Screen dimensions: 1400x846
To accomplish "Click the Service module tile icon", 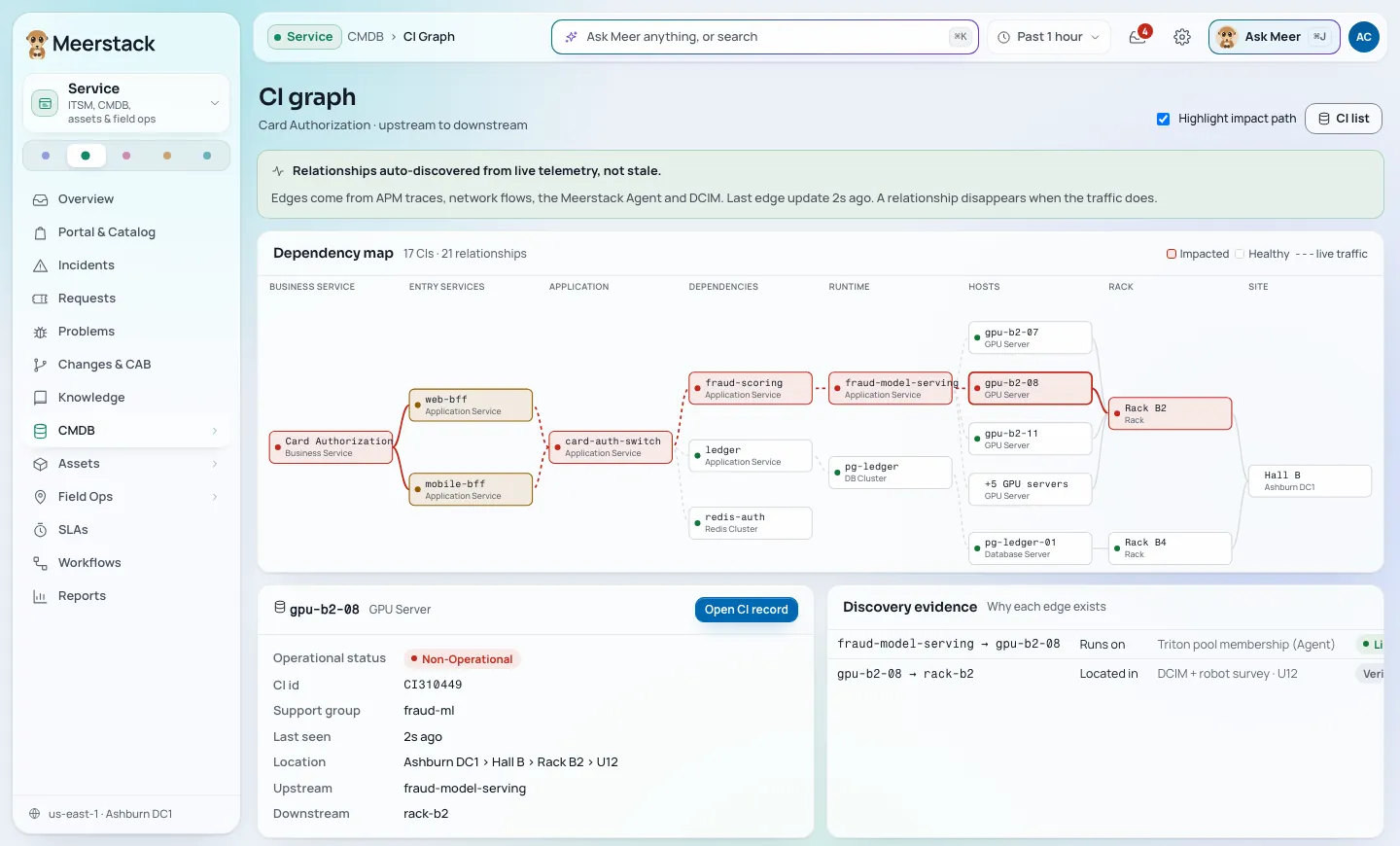I will (45, 103).
